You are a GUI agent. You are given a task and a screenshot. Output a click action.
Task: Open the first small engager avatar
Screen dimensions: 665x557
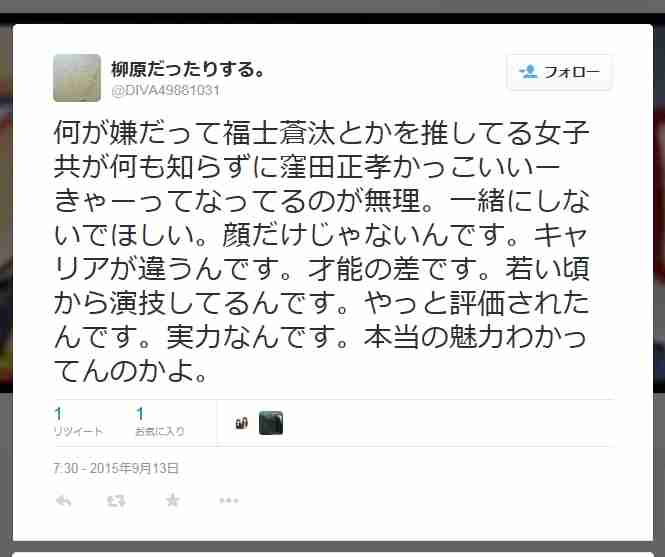click(241, 423)
